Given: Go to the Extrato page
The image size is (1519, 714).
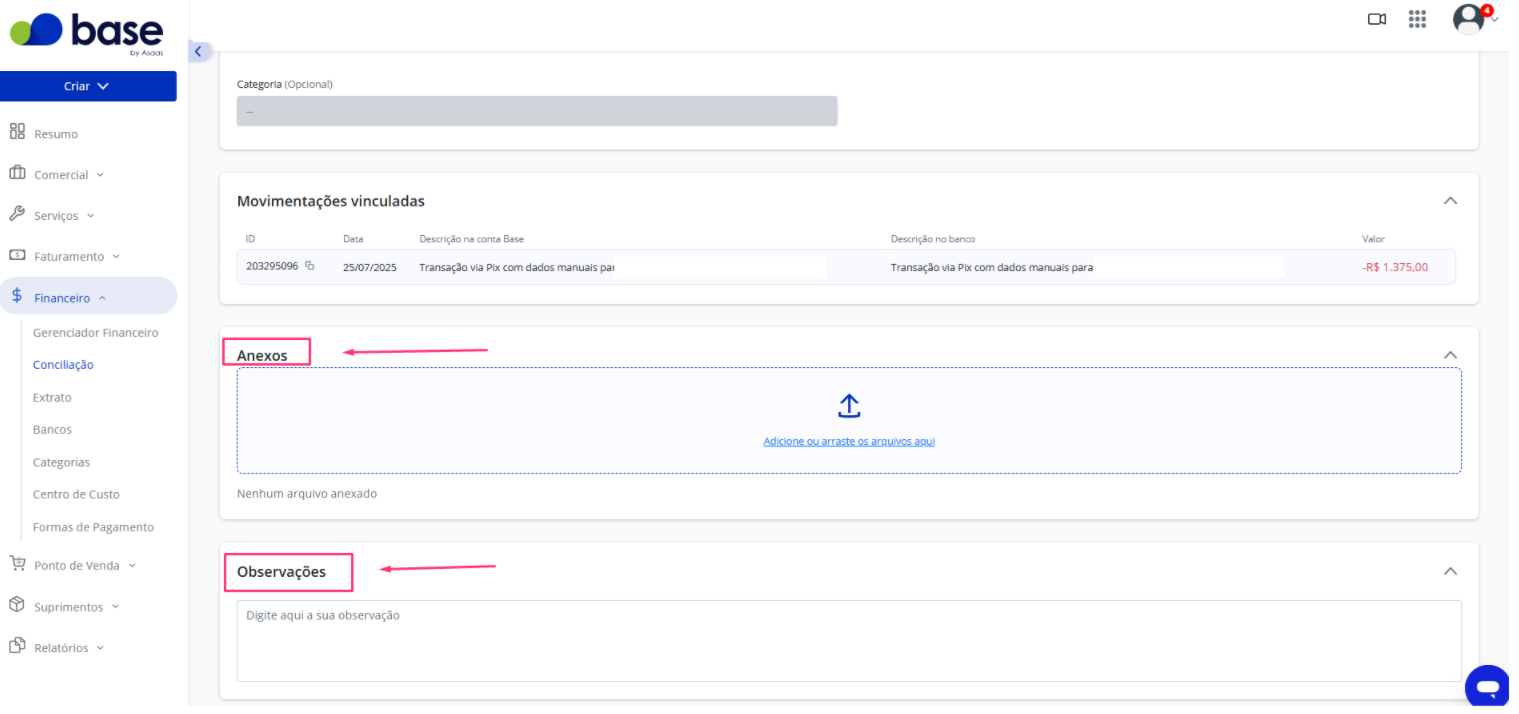Looking at the screenshot, I should (52, 397).
